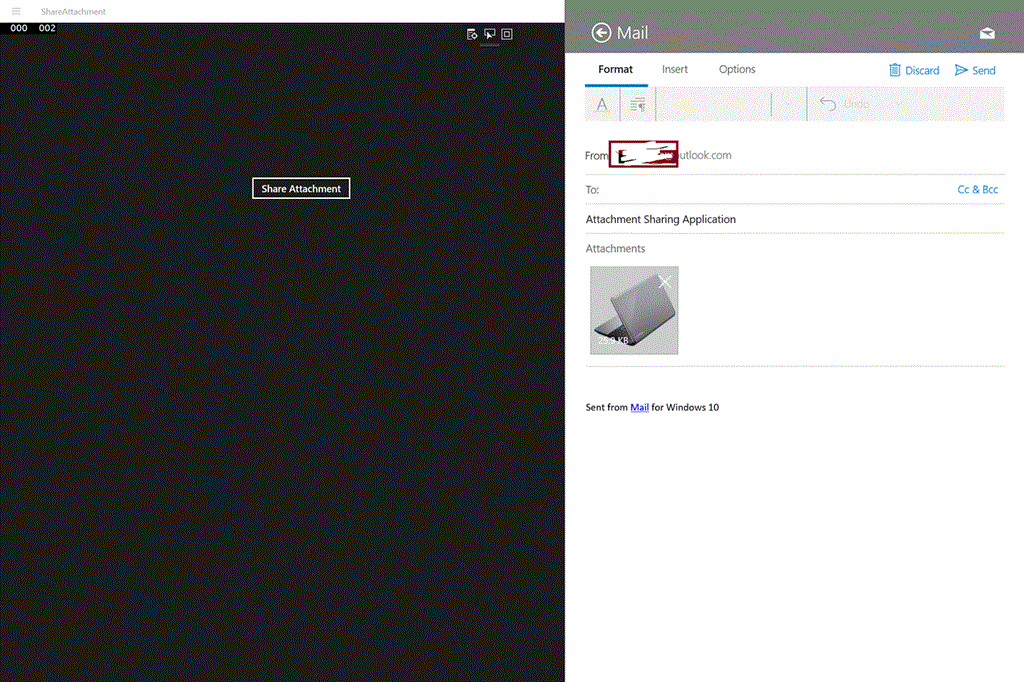Click the subject 'Attachment Sharing Application'

[x=660, y=219]
